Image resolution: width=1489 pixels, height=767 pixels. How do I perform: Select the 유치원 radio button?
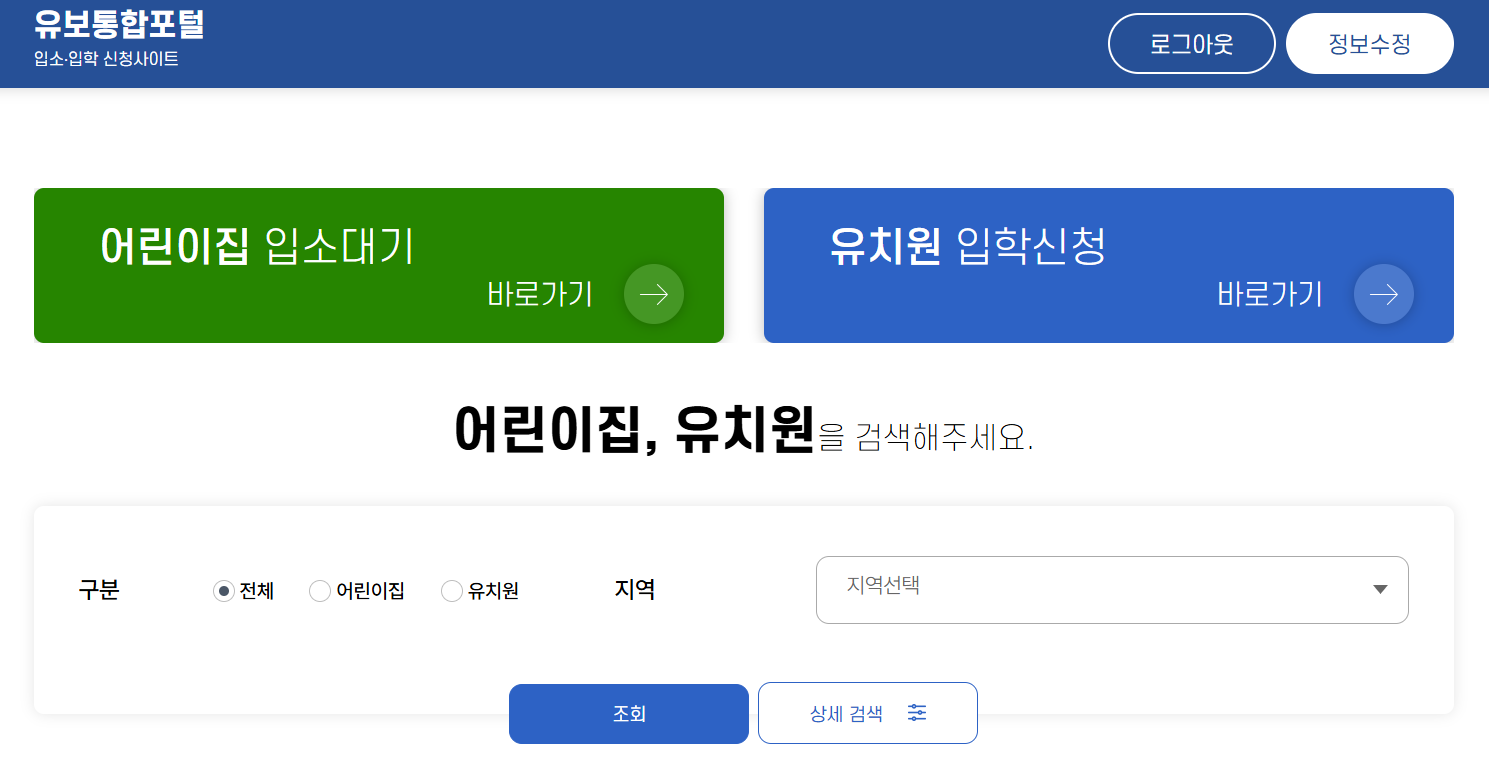[452, 591]
